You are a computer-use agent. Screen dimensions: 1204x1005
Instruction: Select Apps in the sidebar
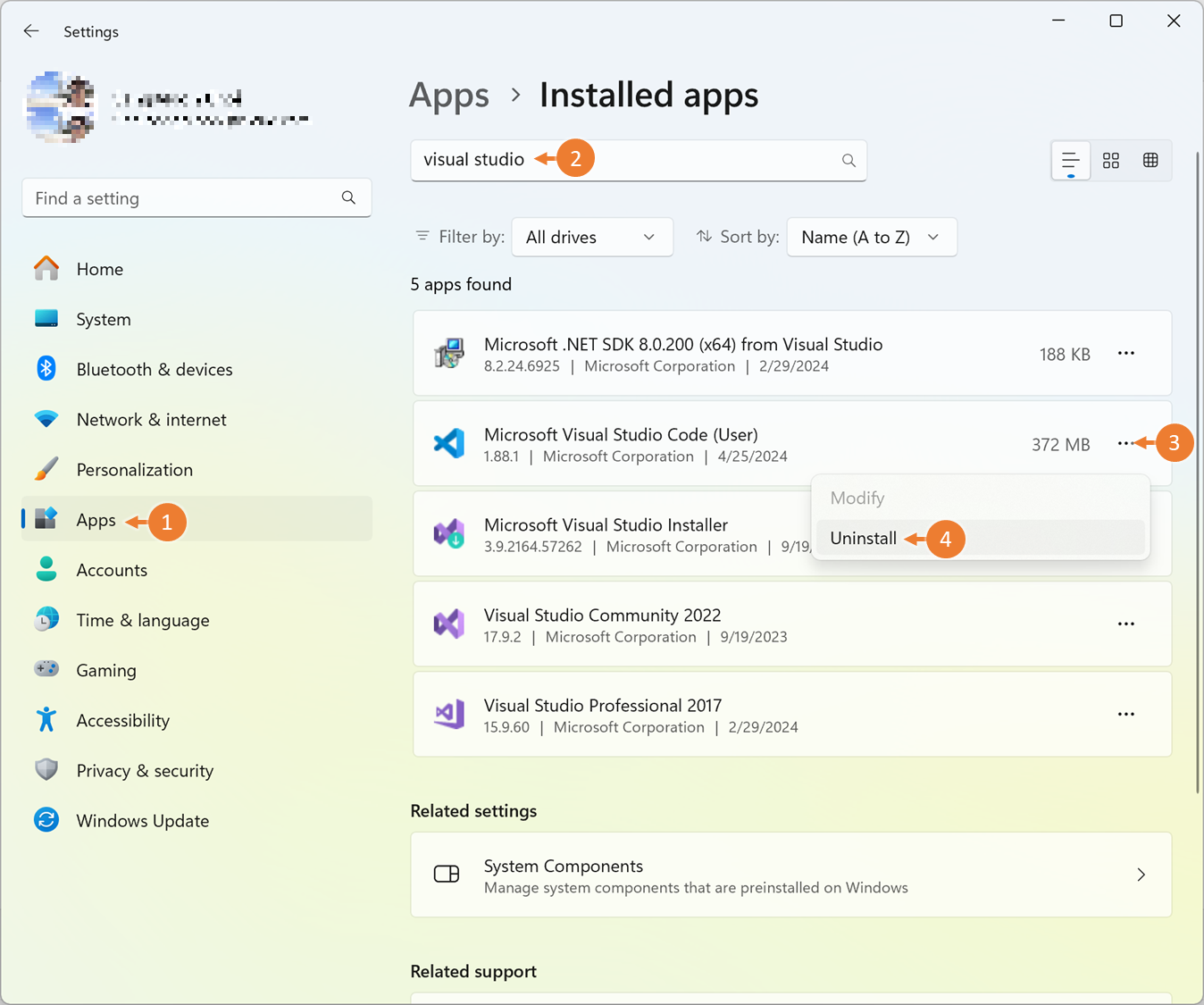click(x=196, y=519)
